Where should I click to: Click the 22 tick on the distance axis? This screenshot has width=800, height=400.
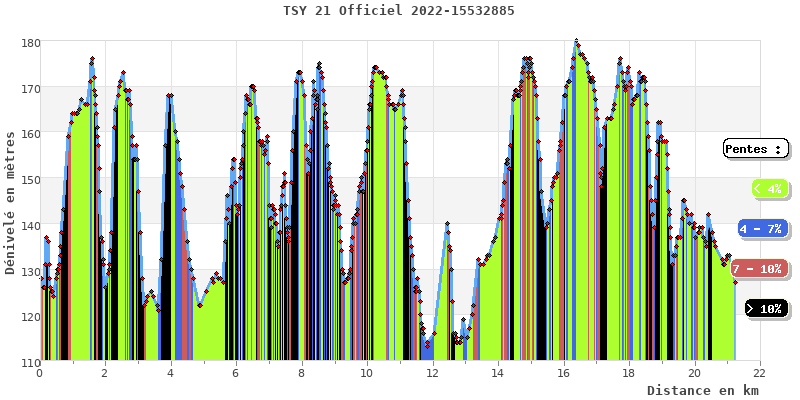click(760, 372)
